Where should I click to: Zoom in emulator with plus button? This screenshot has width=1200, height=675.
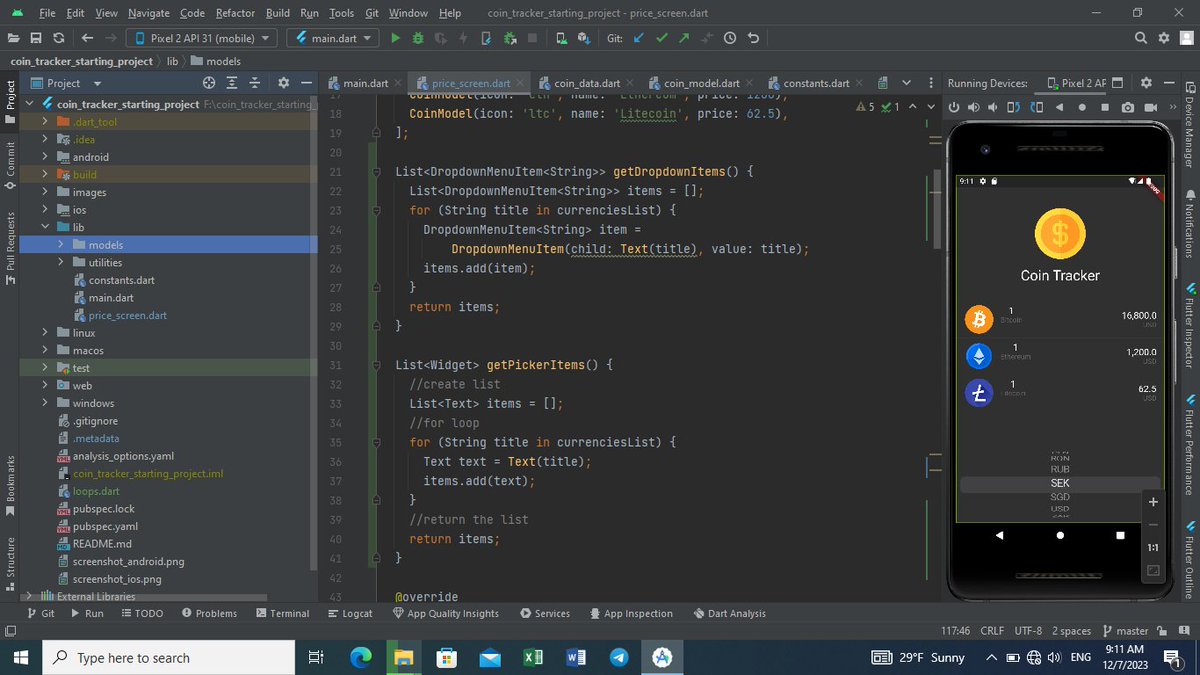[x=1153, y=502]
